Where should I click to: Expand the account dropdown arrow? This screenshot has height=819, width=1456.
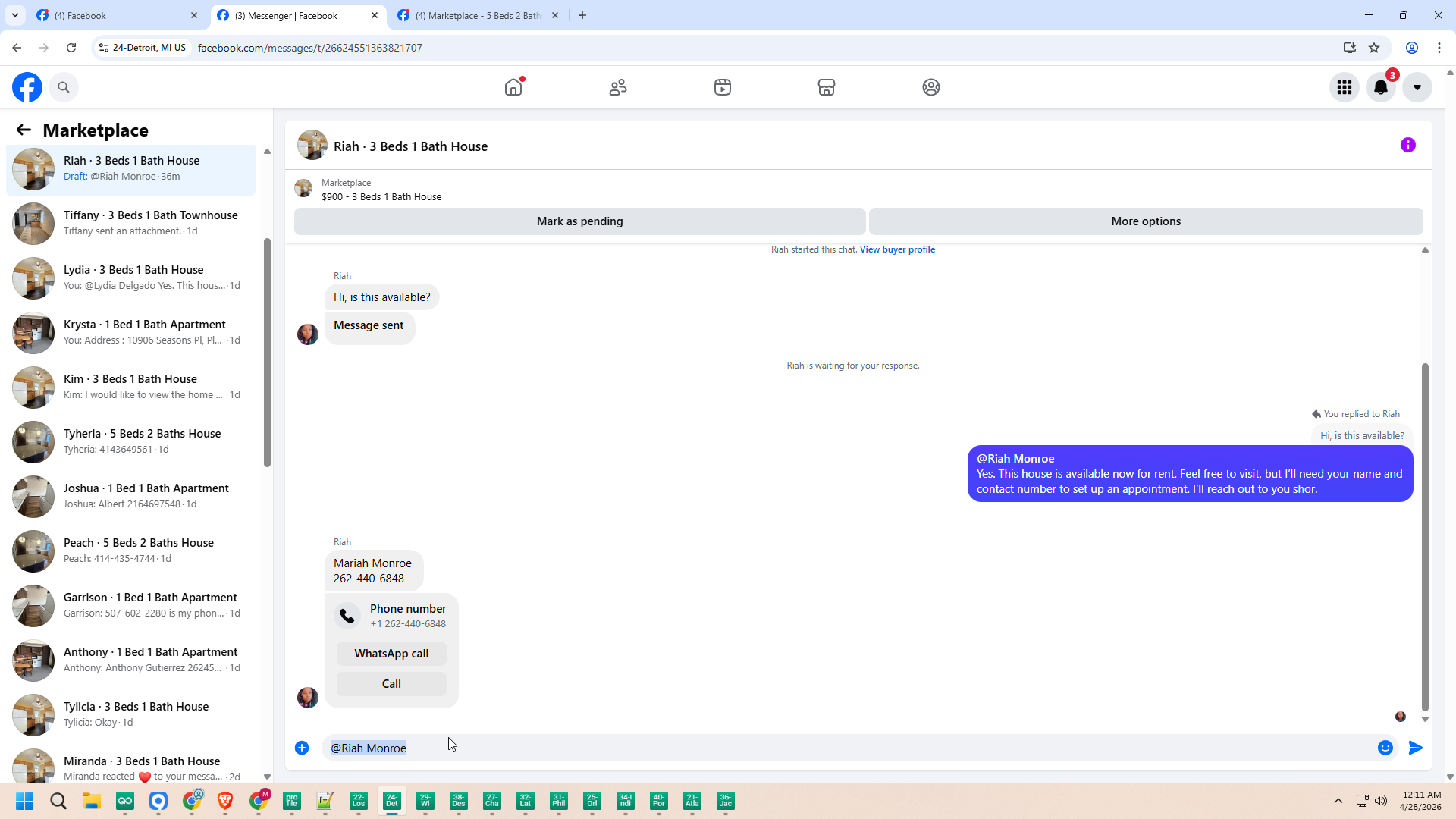point(1417,87)
